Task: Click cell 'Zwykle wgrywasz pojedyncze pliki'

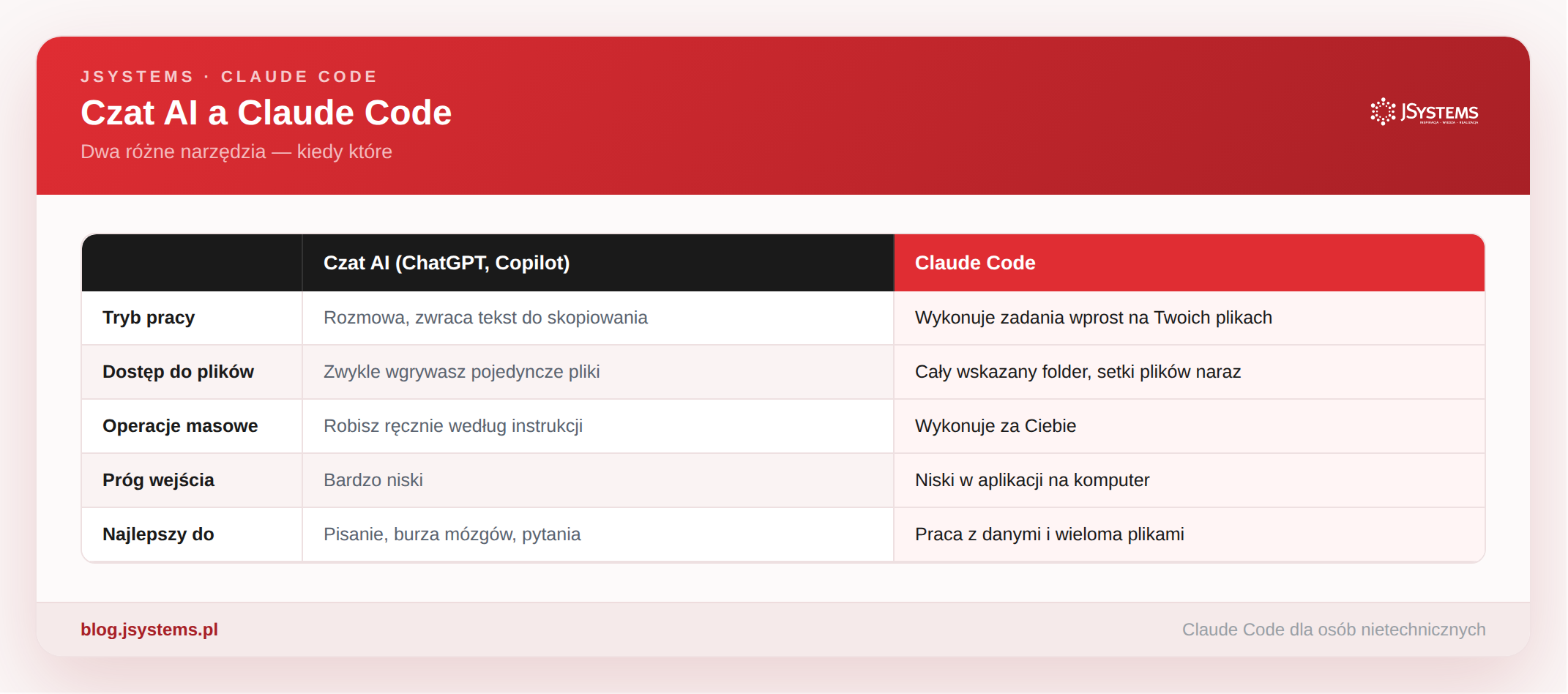Action: pos(598,372)
